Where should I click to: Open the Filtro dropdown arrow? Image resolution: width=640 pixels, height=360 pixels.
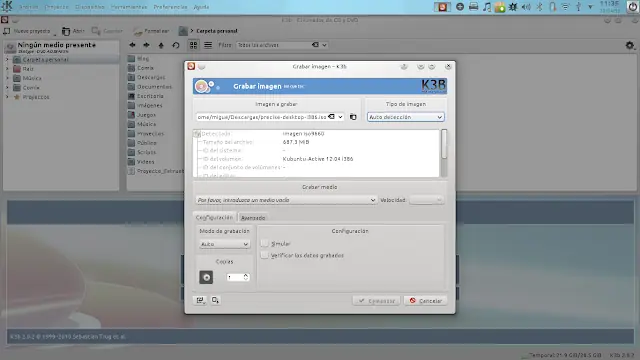pyautogui.click(x=324, y=45)
